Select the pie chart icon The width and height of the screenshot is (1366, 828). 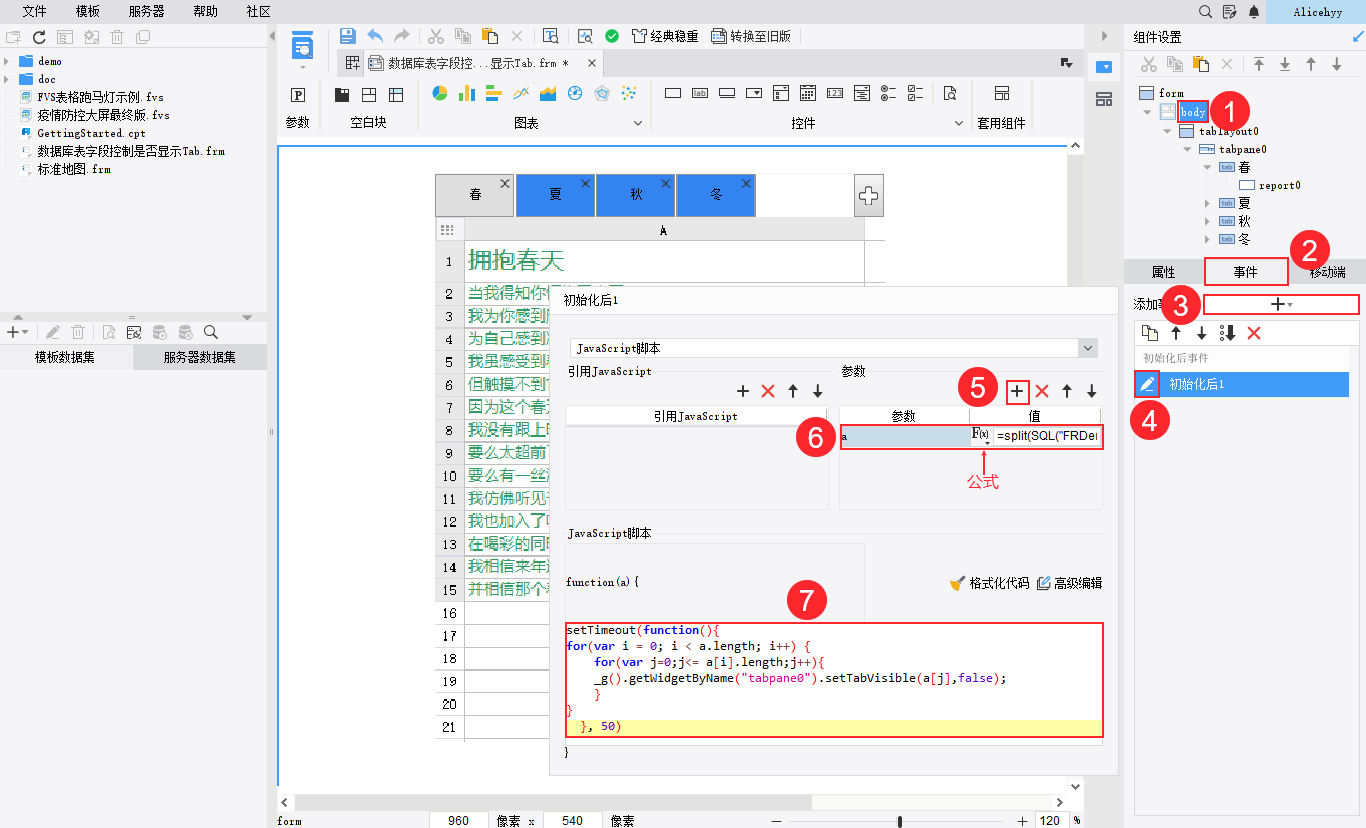pyautogui.click(x=439, y=94)
